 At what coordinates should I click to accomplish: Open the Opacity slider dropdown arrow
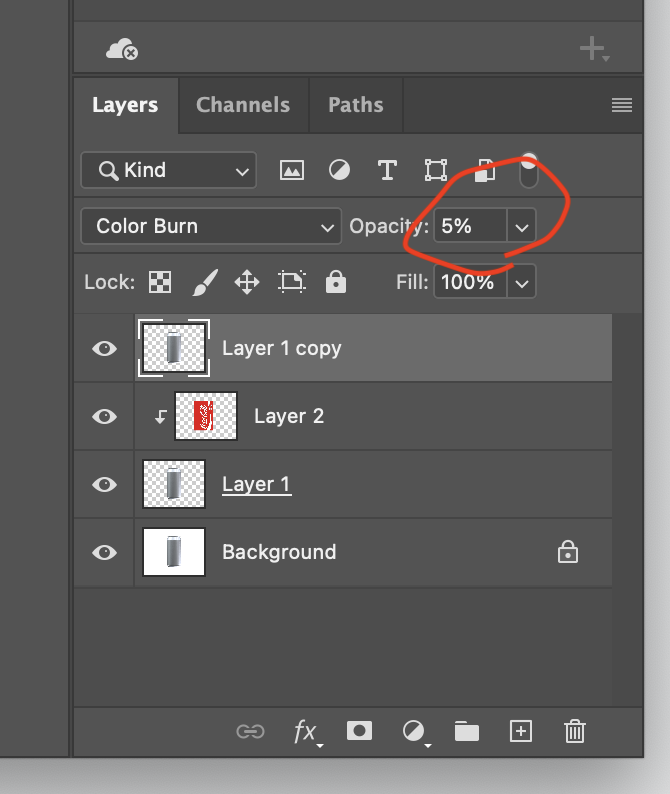(x=522, y=226)
